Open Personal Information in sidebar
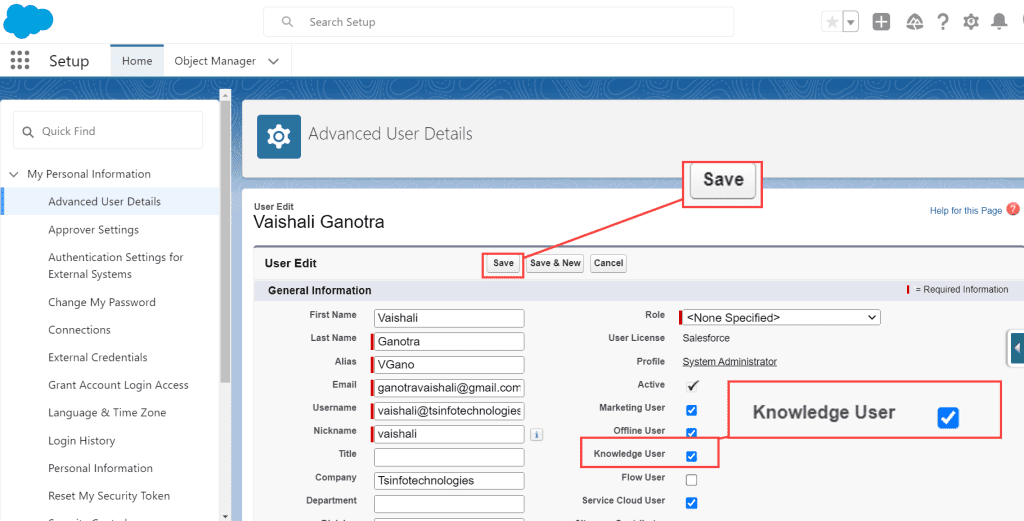Image resolution: width=1024 pixels, height=521 pixels. coord(101,468)
